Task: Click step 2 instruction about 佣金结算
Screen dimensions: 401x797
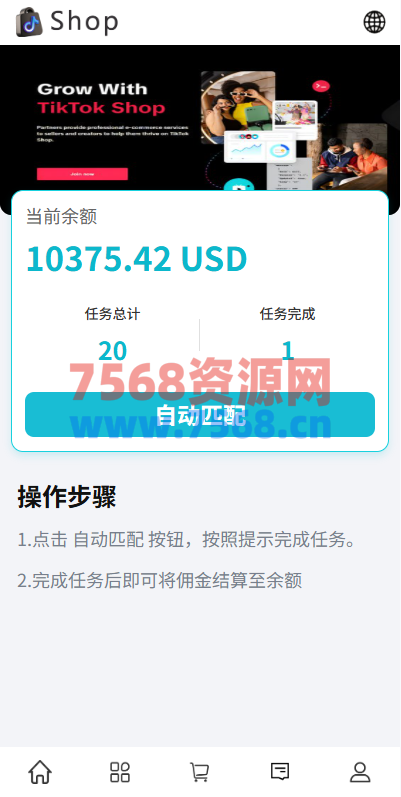Action: pyautogui.click(x=160, y=580)
